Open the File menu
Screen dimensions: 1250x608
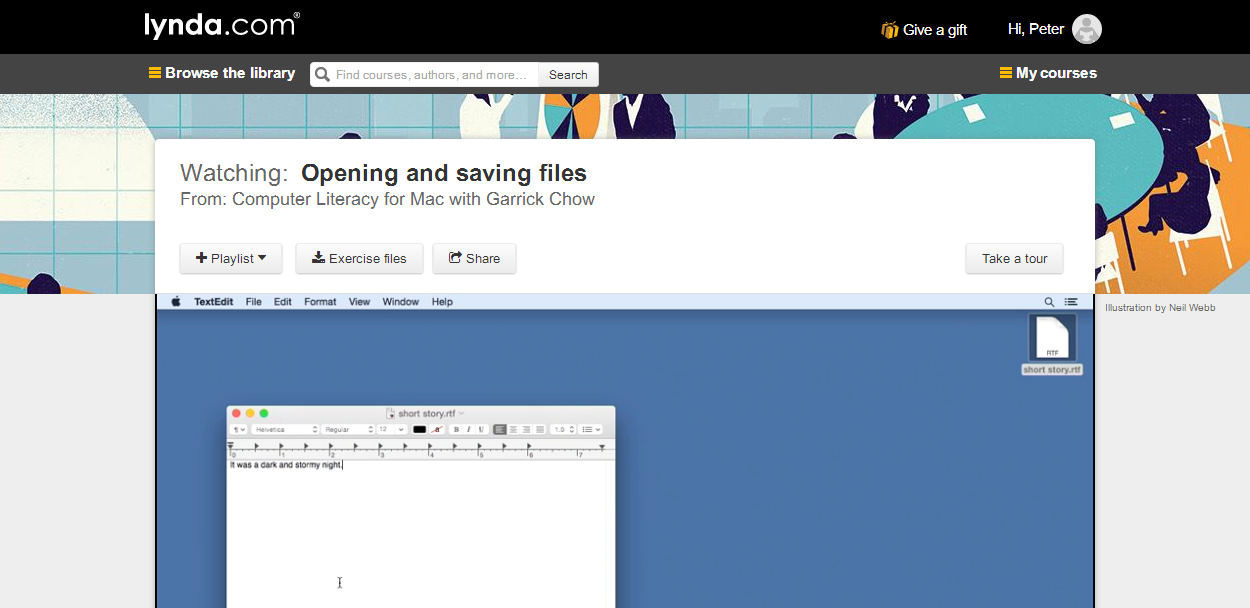tap(254, 301)
